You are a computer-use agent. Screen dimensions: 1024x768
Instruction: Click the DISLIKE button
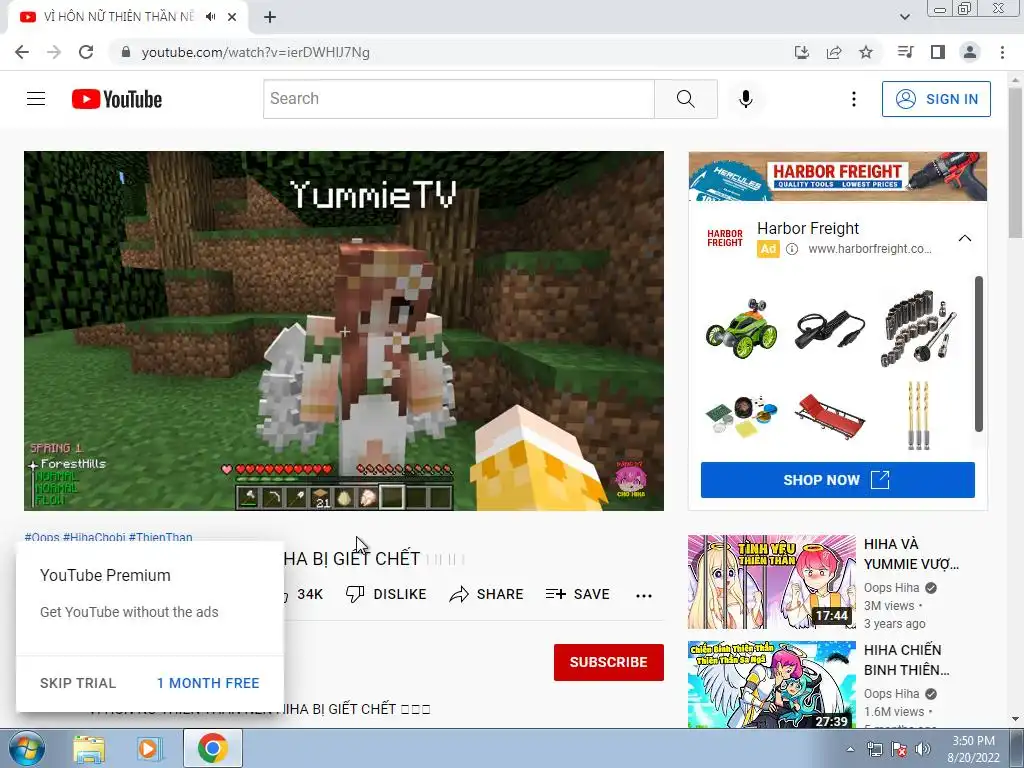pos(386,594)
